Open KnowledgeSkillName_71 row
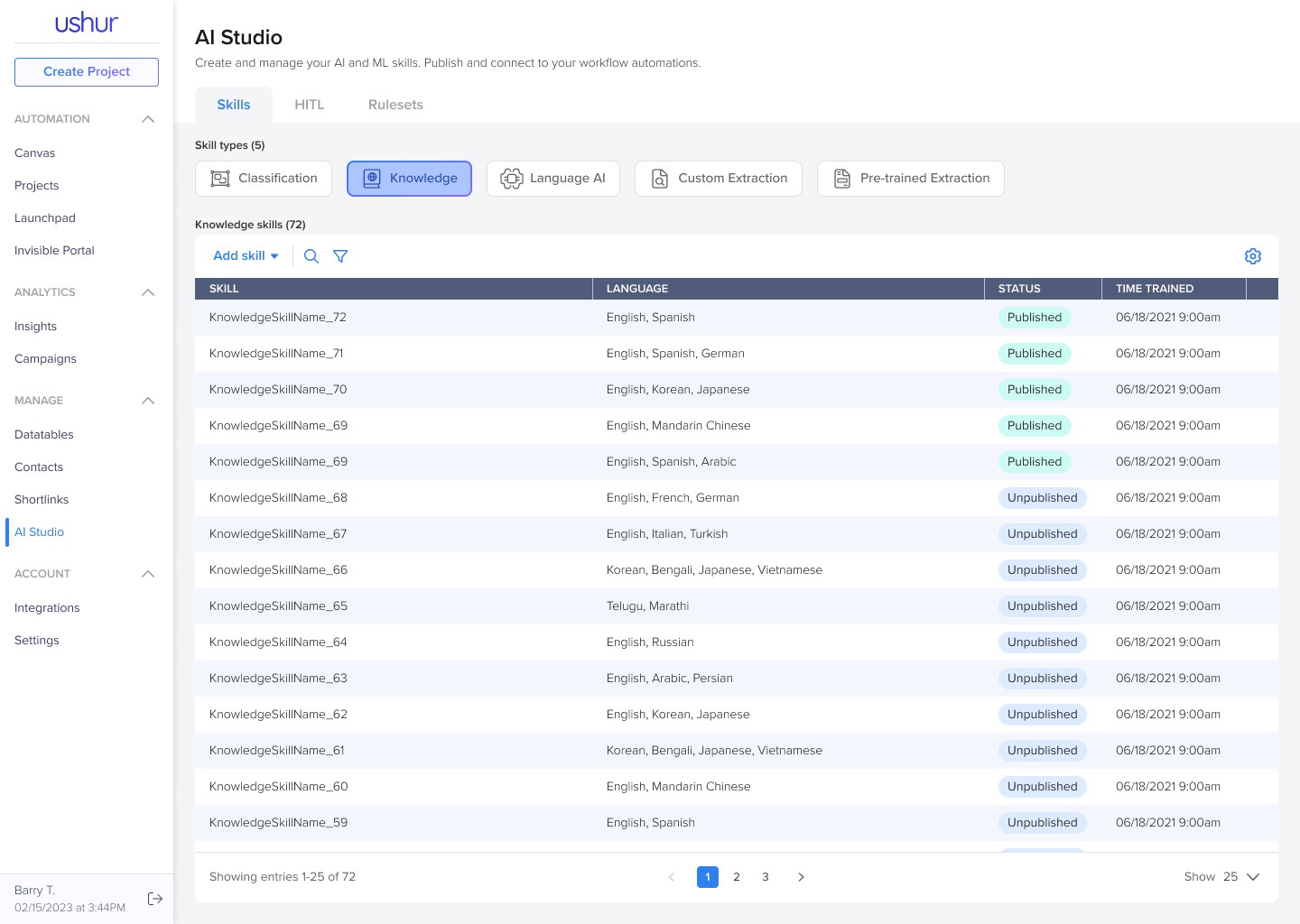The height and width of the screenshot is (924, 1300). (737, 354)
